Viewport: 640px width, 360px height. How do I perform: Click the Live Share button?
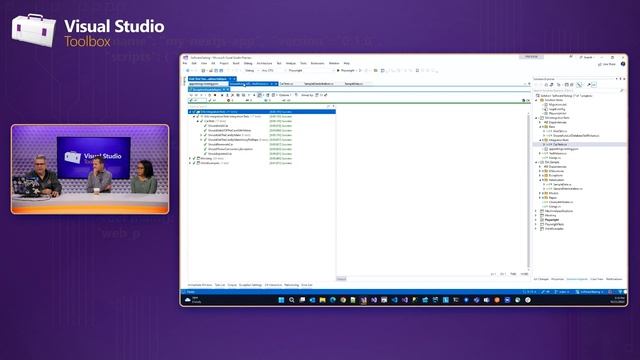(x=607, y=64)
